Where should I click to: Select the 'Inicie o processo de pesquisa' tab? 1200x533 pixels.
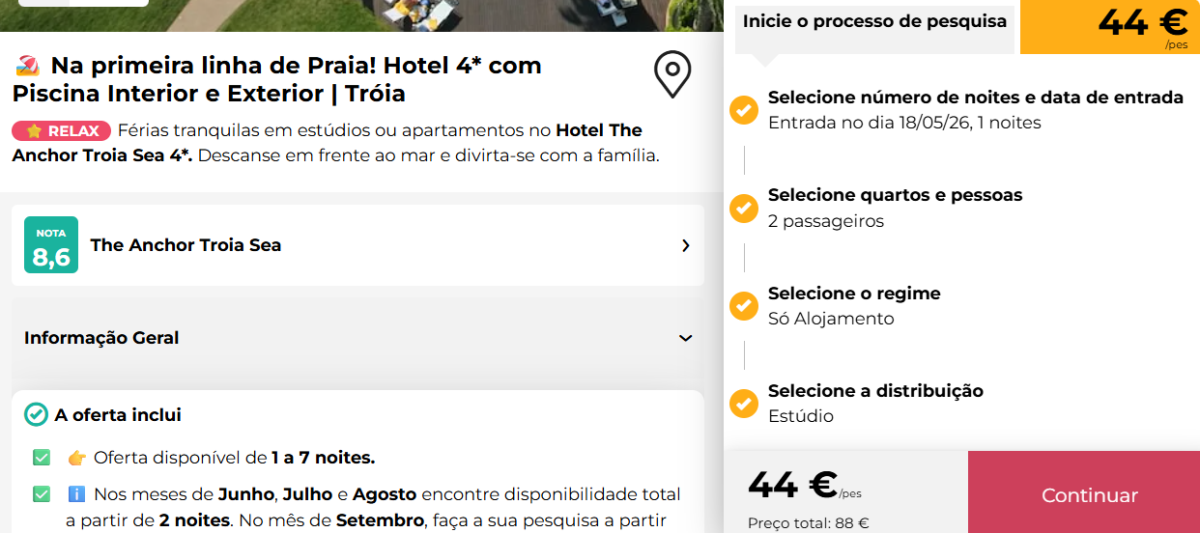(875, 22)
